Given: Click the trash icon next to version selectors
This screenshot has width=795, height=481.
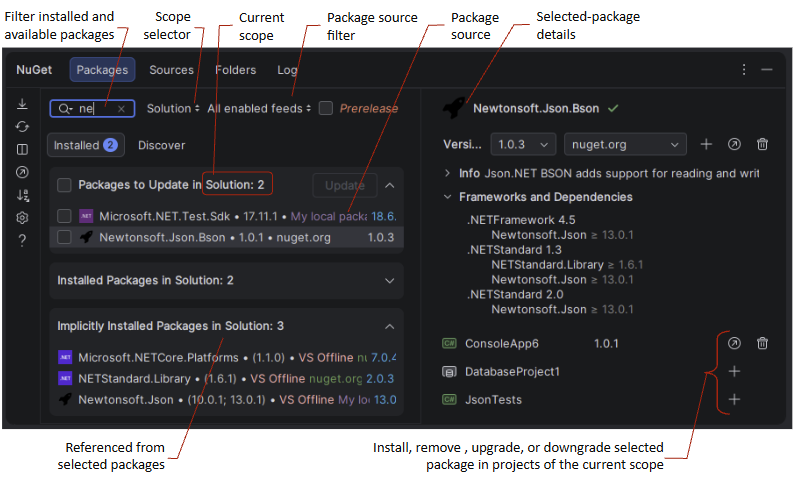Looking at the screenshot, I should (x=762, y=144).
